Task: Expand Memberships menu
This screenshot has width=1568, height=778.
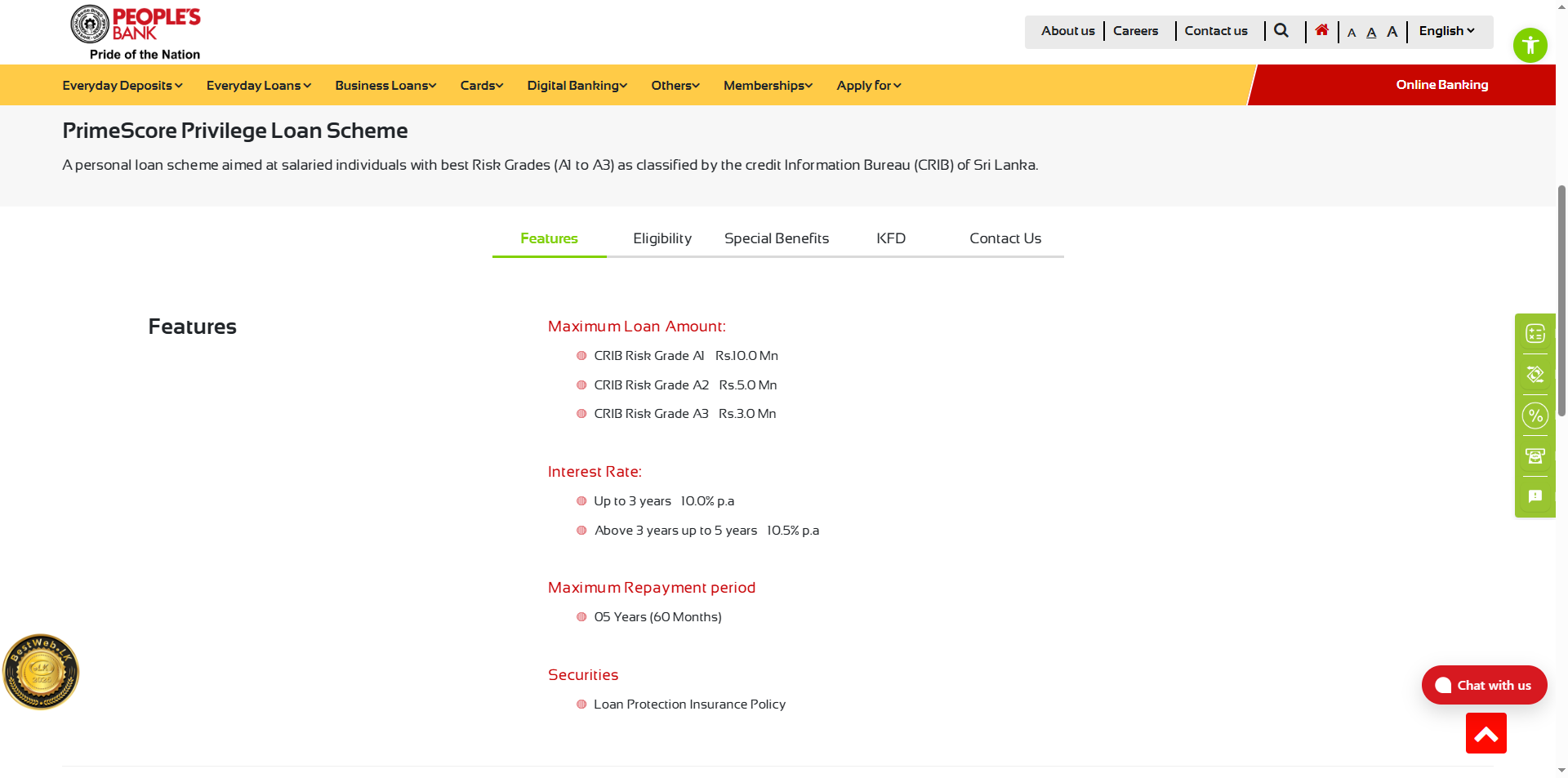Action: [x=768, y=86]
